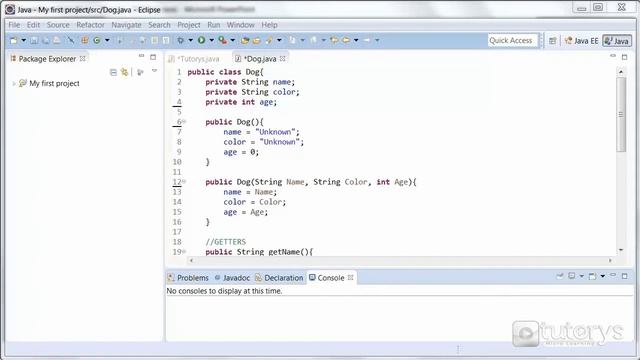Click the Print toolbar icon
Image resolution: width=640 pixels, height=360 pixels.
click(x=57, y=40)
